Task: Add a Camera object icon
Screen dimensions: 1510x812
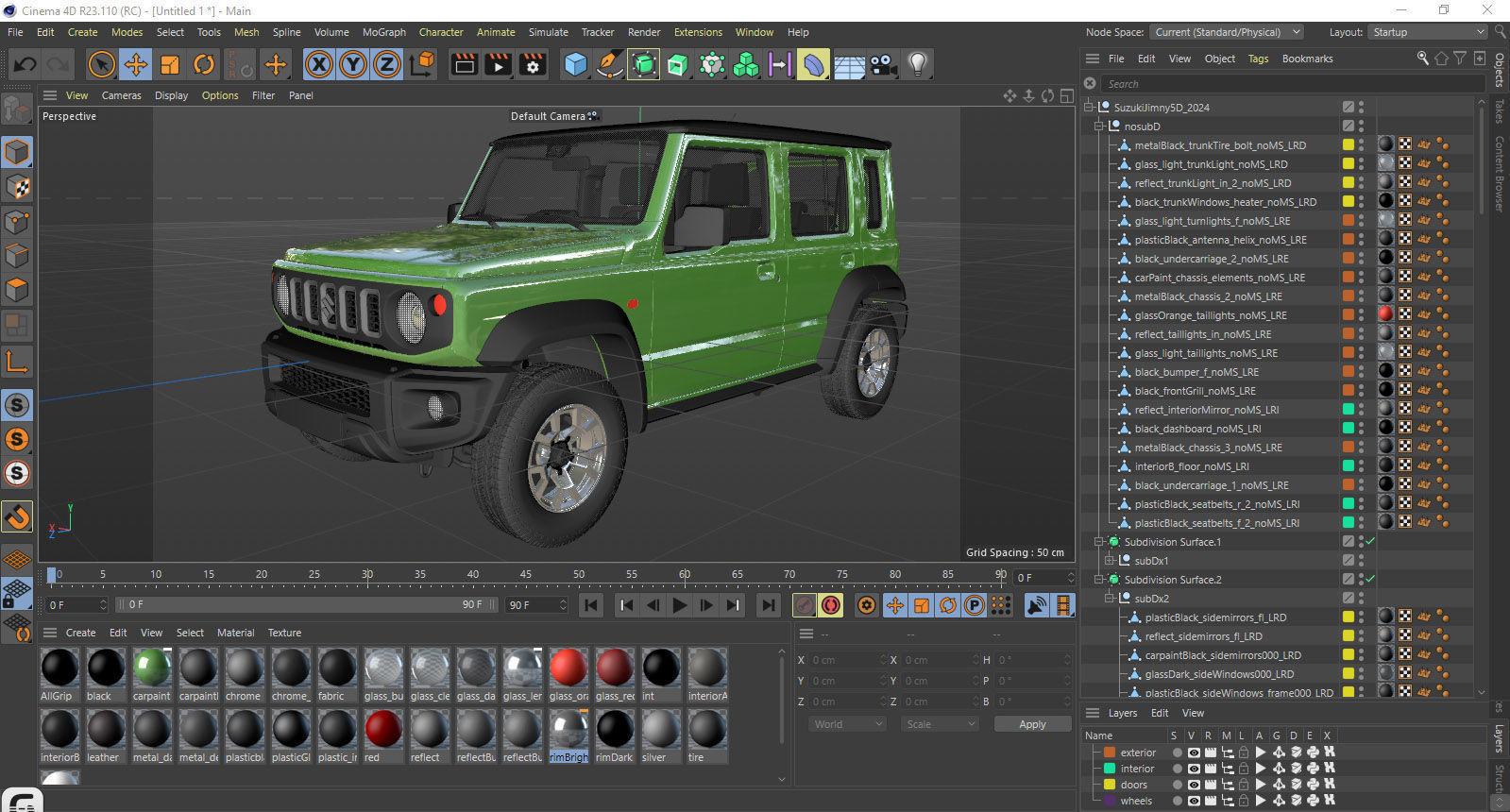Action: (x=883, y=64)
